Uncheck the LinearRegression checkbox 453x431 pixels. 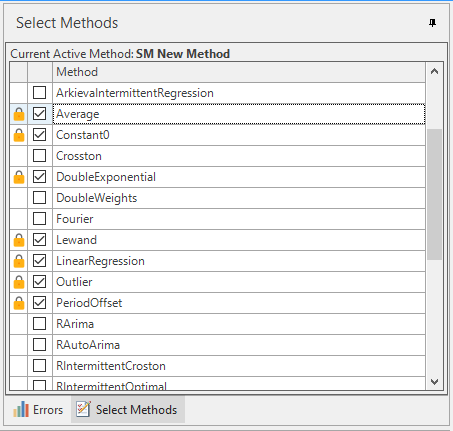[x=40, y=261]
